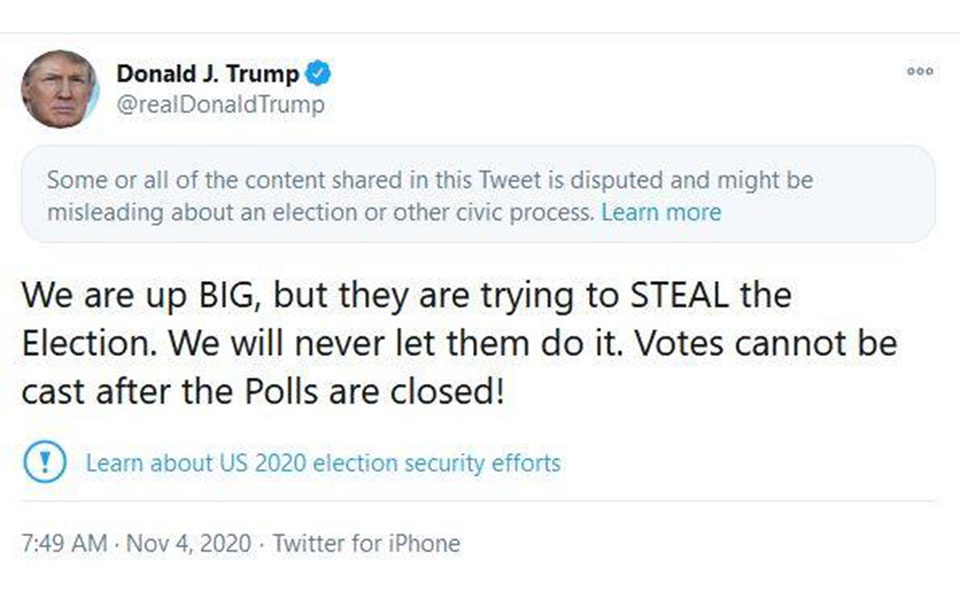The image size is (960, 600).
Task: Open the "Donald J. Trump" display name
Action: point(207,74)
